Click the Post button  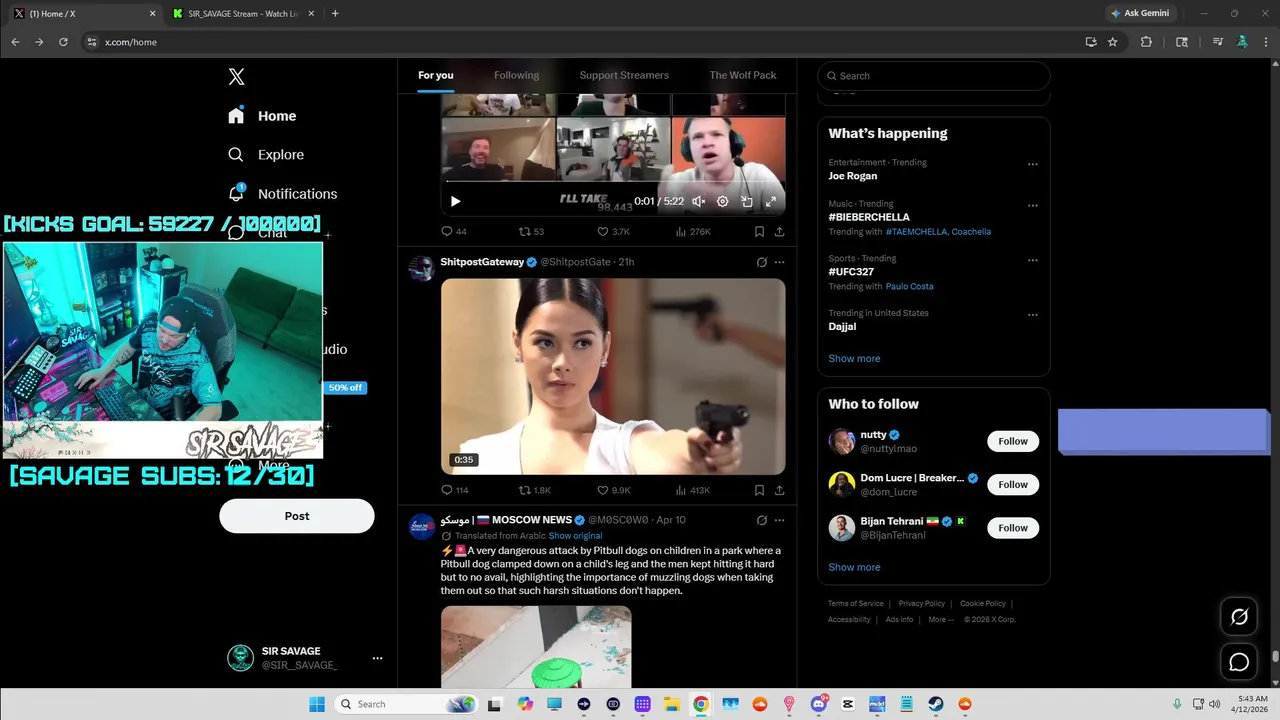tap(297, 516)
